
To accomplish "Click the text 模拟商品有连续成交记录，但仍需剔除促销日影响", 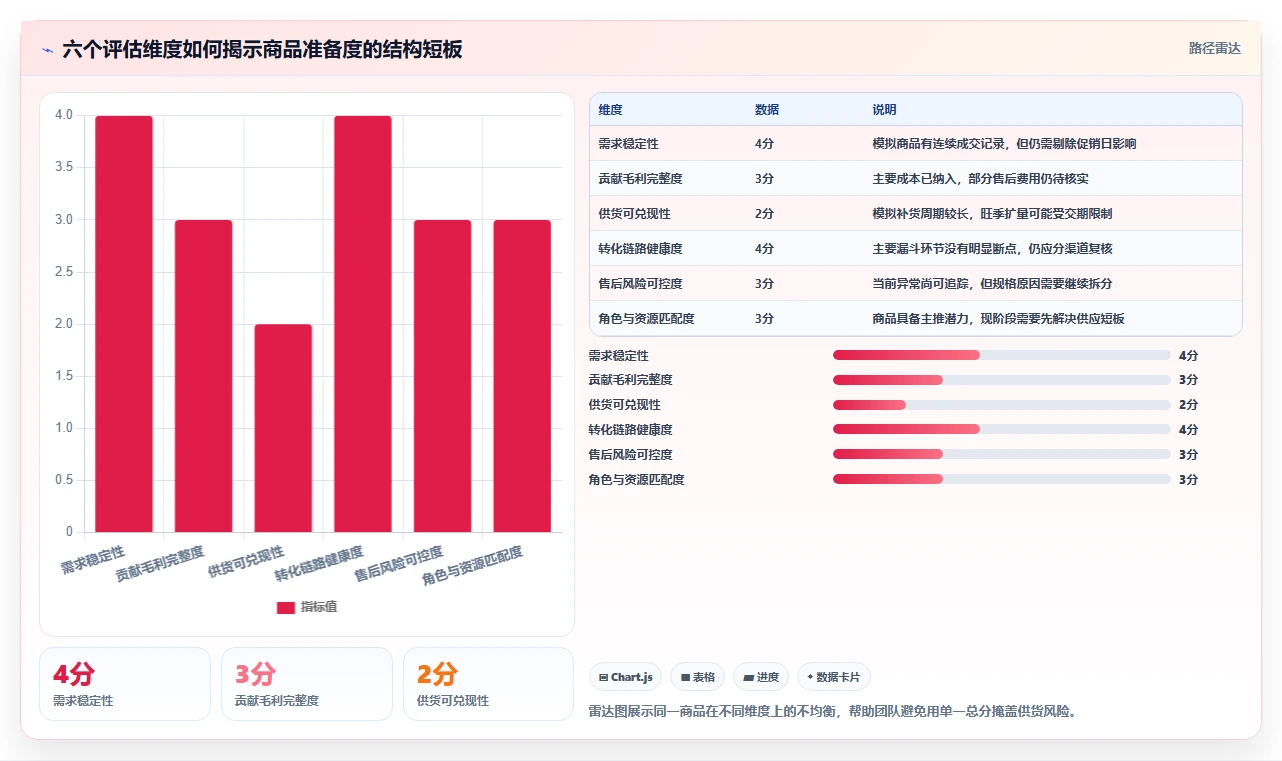I will 1004,144.
